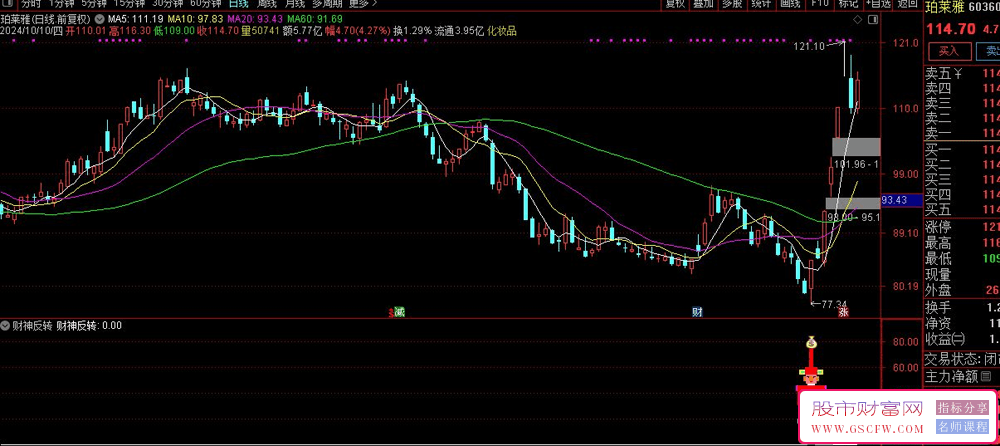1000x446 pixels.
Task: Click the 珀莱雅(日线.前复权) chart title
Action: coord(46,19)
